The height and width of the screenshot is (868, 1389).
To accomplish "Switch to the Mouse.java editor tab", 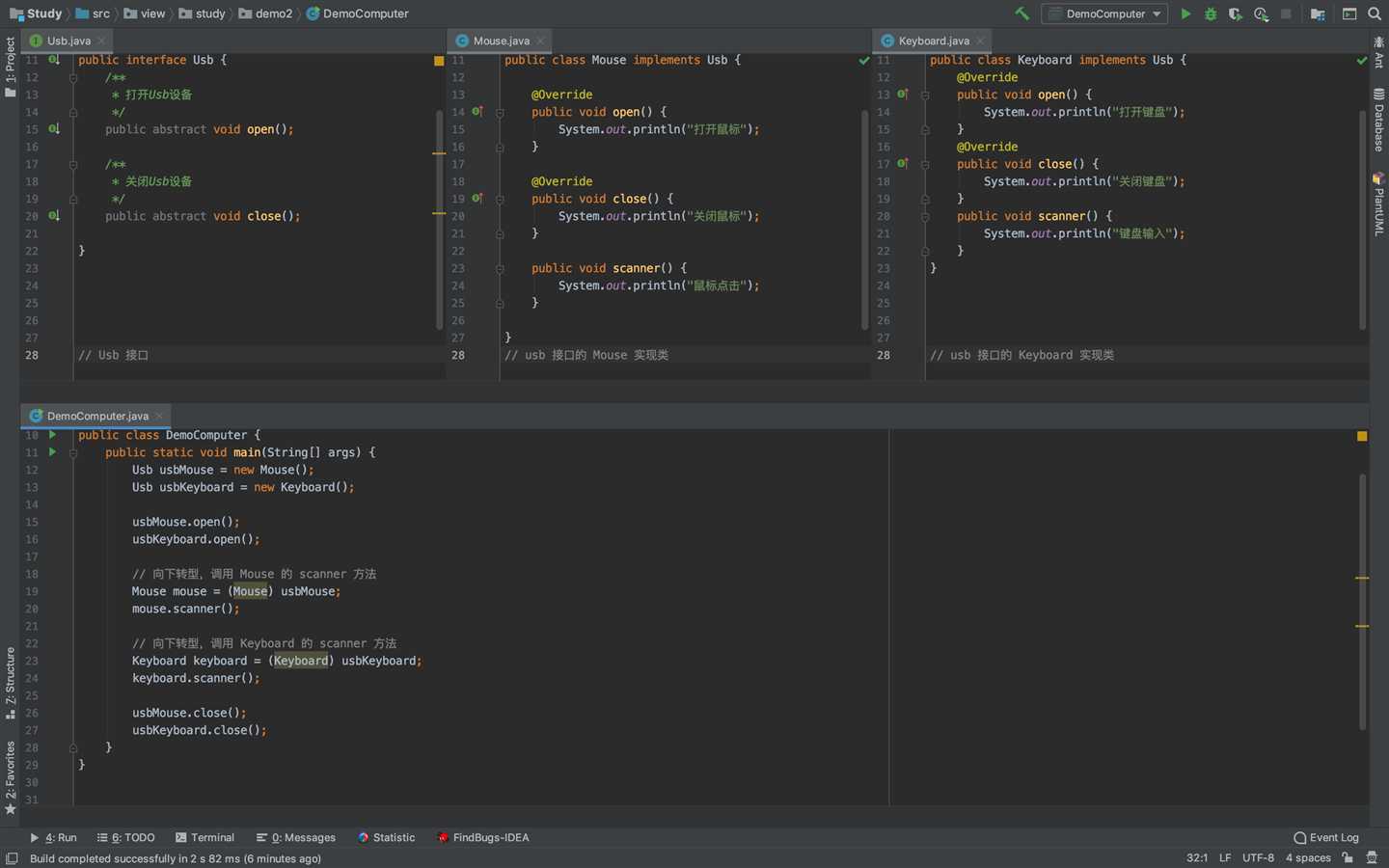I will (501, 41).
